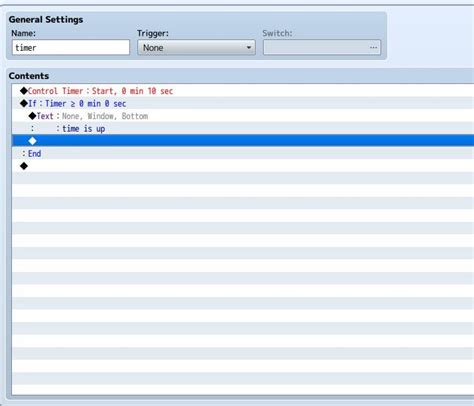Viewport: 474px width, 406px height.
Task: Click the General Settings heading
Action: [46, 20]
